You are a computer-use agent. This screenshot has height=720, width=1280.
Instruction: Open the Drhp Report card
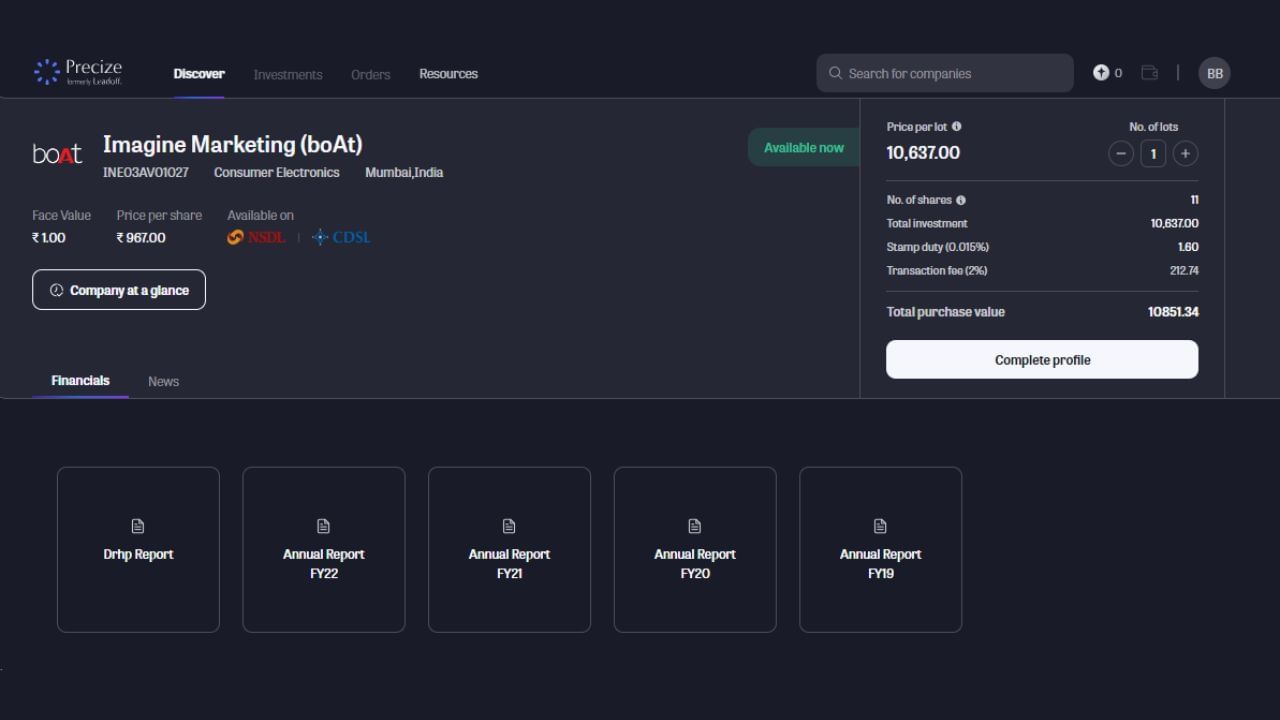click(138, 549)
